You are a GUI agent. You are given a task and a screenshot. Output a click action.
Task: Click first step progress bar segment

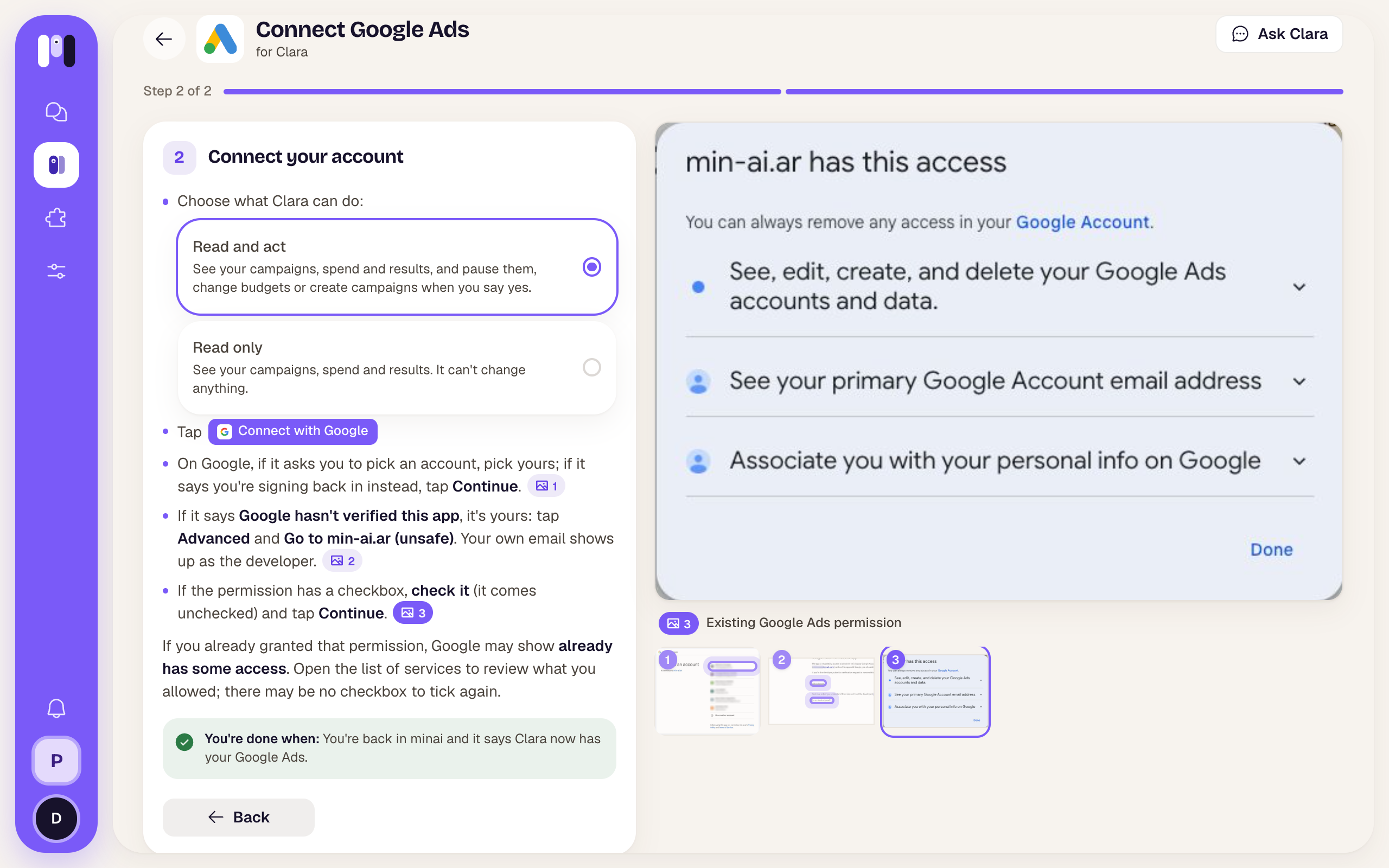click(x=502, y=91)
